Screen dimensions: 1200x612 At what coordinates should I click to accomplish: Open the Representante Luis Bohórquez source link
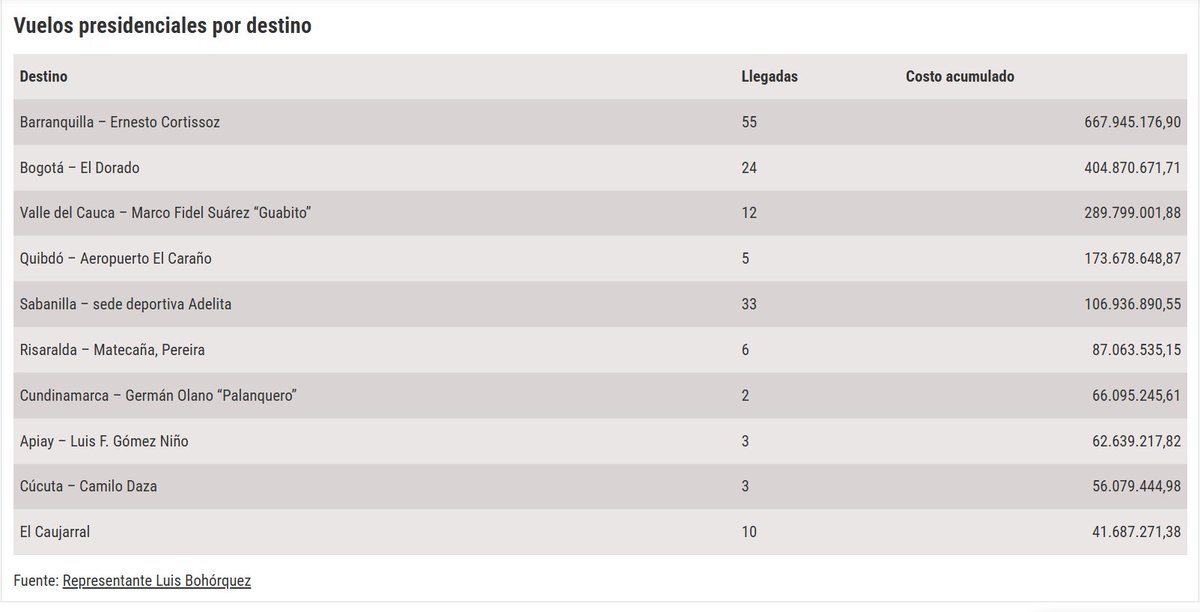click(156, 580)
